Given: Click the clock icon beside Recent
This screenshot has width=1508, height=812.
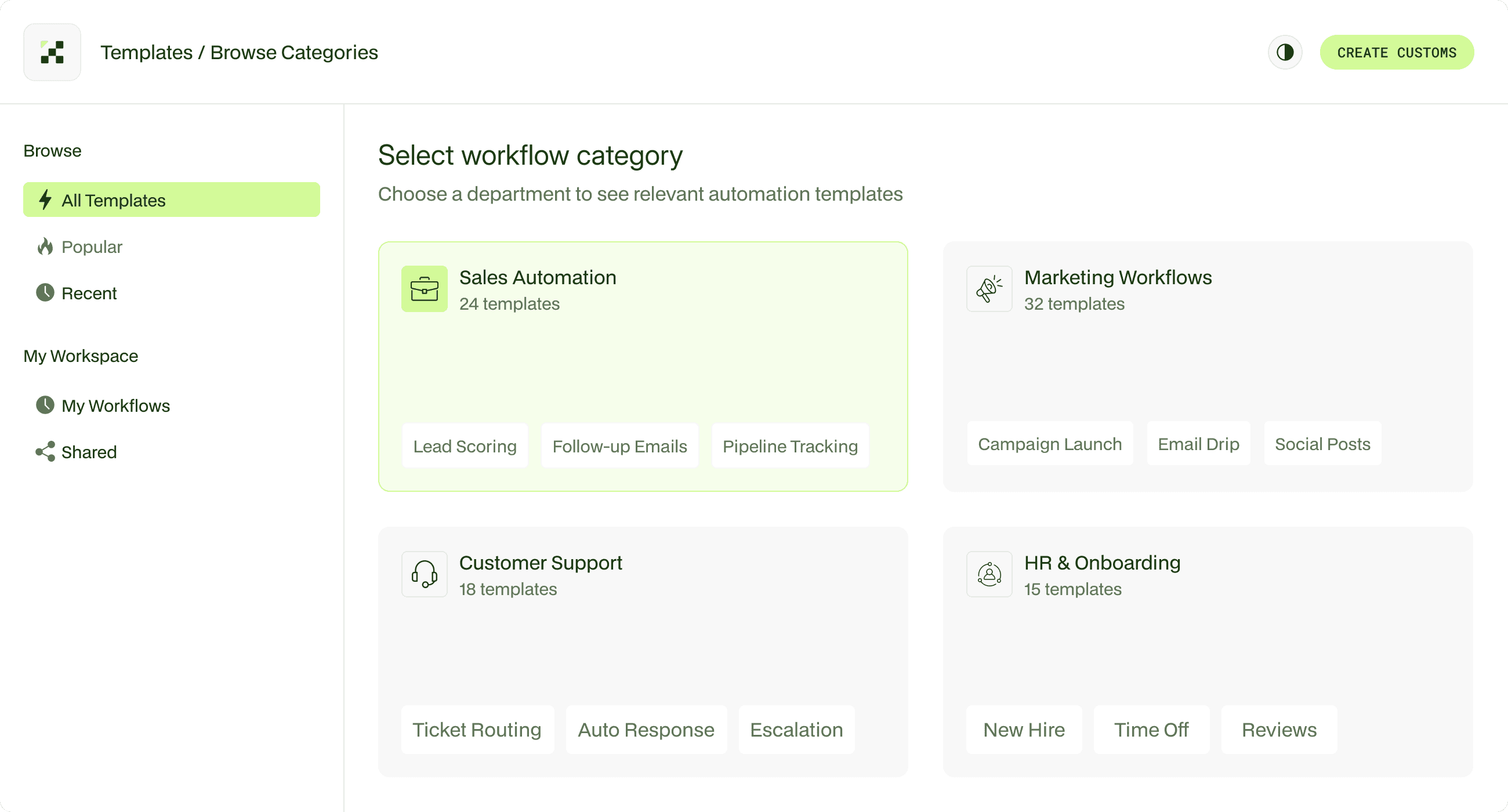Looking at the screenshot, I should click(45, 293).
